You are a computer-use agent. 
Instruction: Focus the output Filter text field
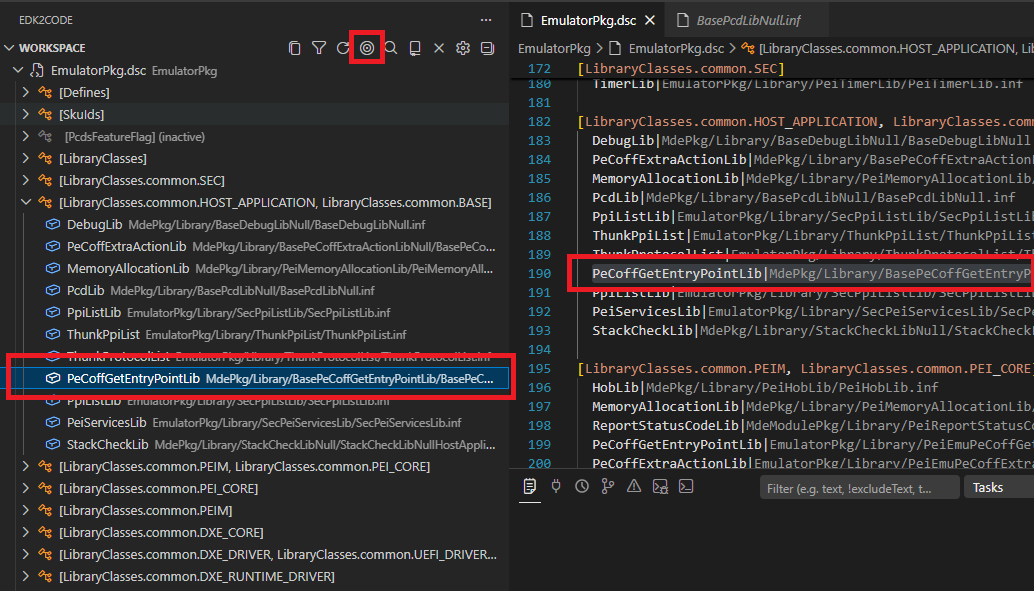click(859, 487)
